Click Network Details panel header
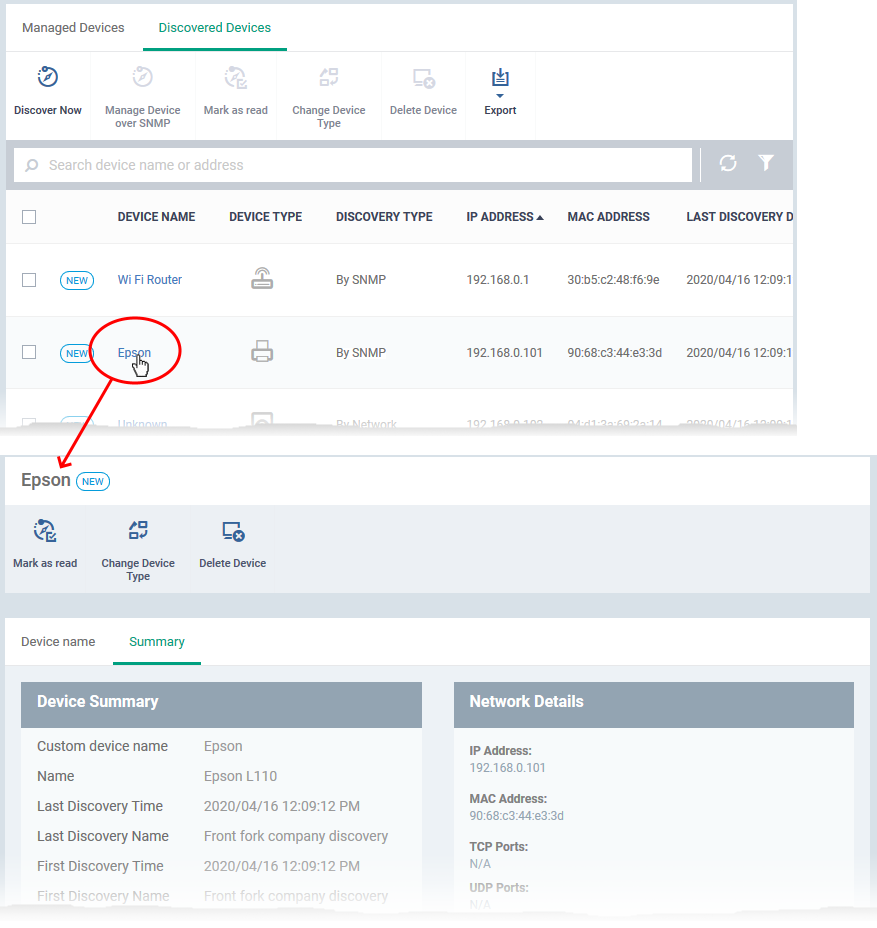Screen dimensions: 877x928 (654, 704)
